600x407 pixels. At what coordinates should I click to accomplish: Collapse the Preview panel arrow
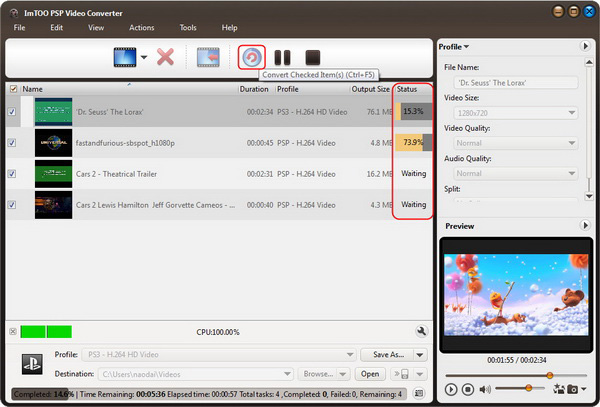(585, 225)
